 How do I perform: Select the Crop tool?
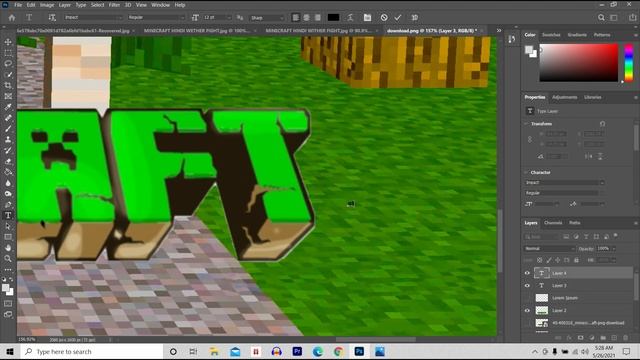pos(8,85)
